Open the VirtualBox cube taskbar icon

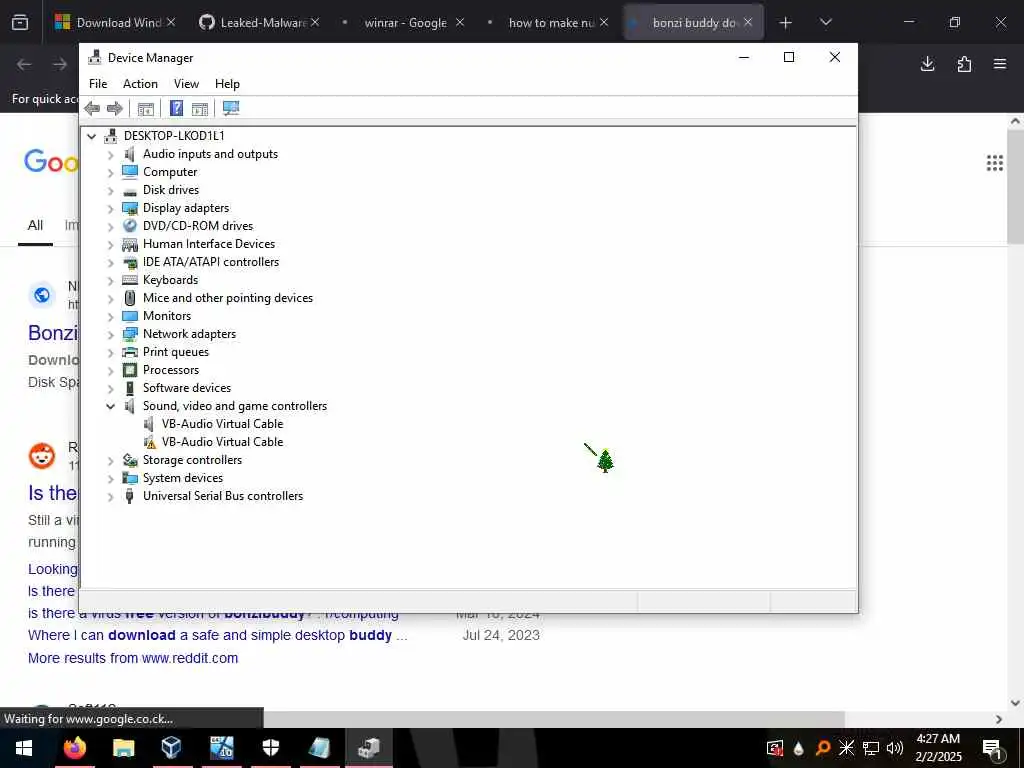pos(171,748)
